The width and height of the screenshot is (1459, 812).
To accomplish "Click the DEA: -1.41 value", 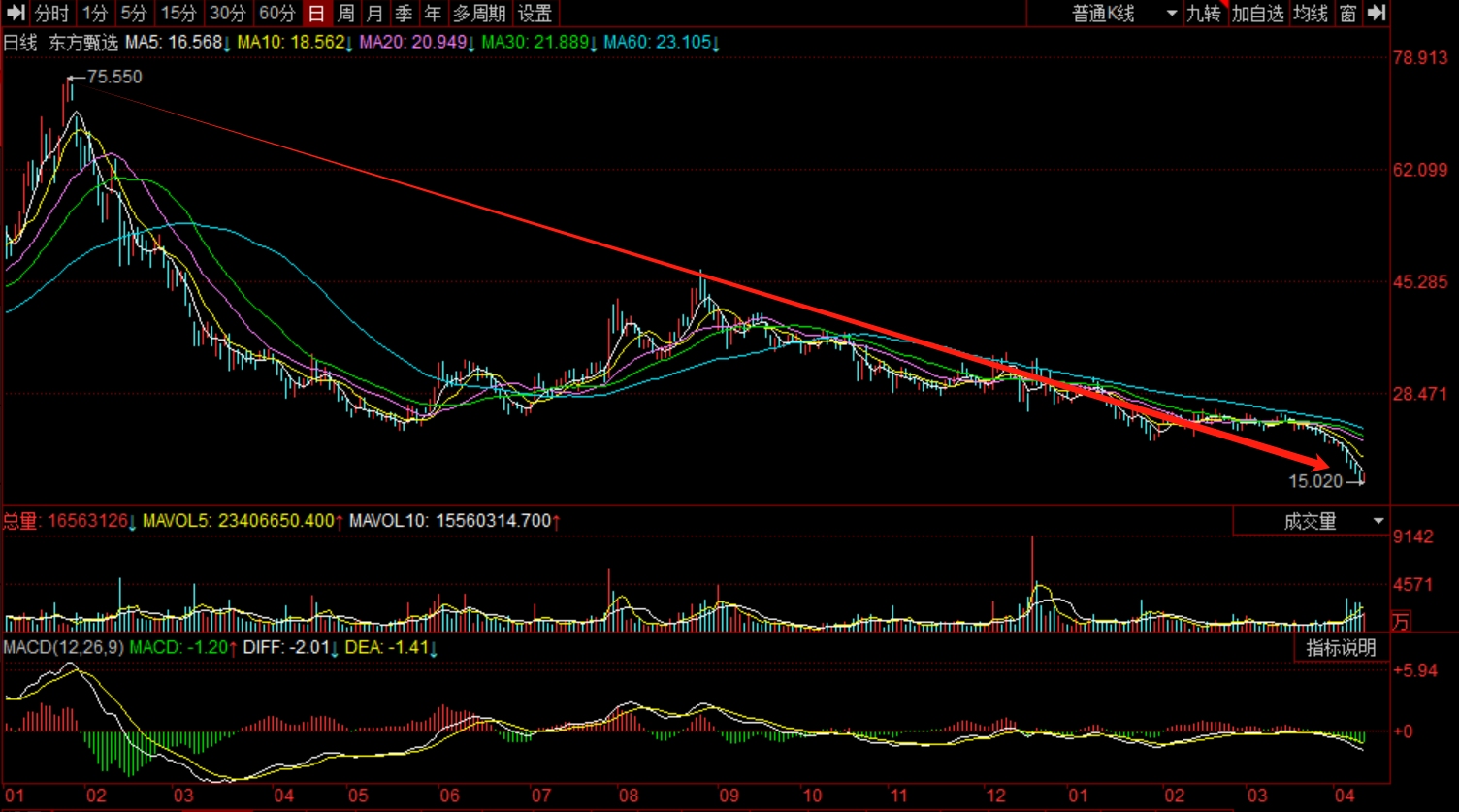I will pos(392,647).
